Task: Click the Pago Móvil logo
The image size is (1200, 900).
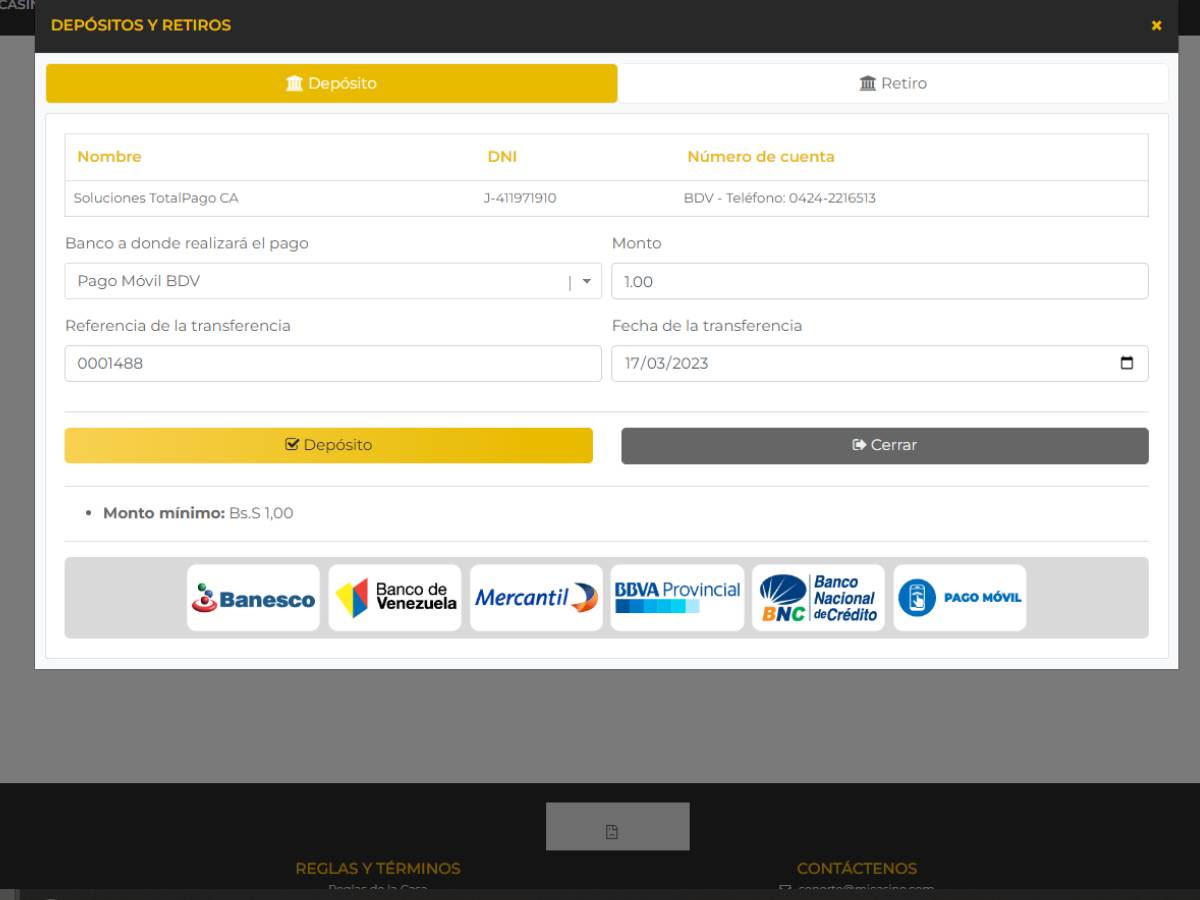Action: click(959, 598)
